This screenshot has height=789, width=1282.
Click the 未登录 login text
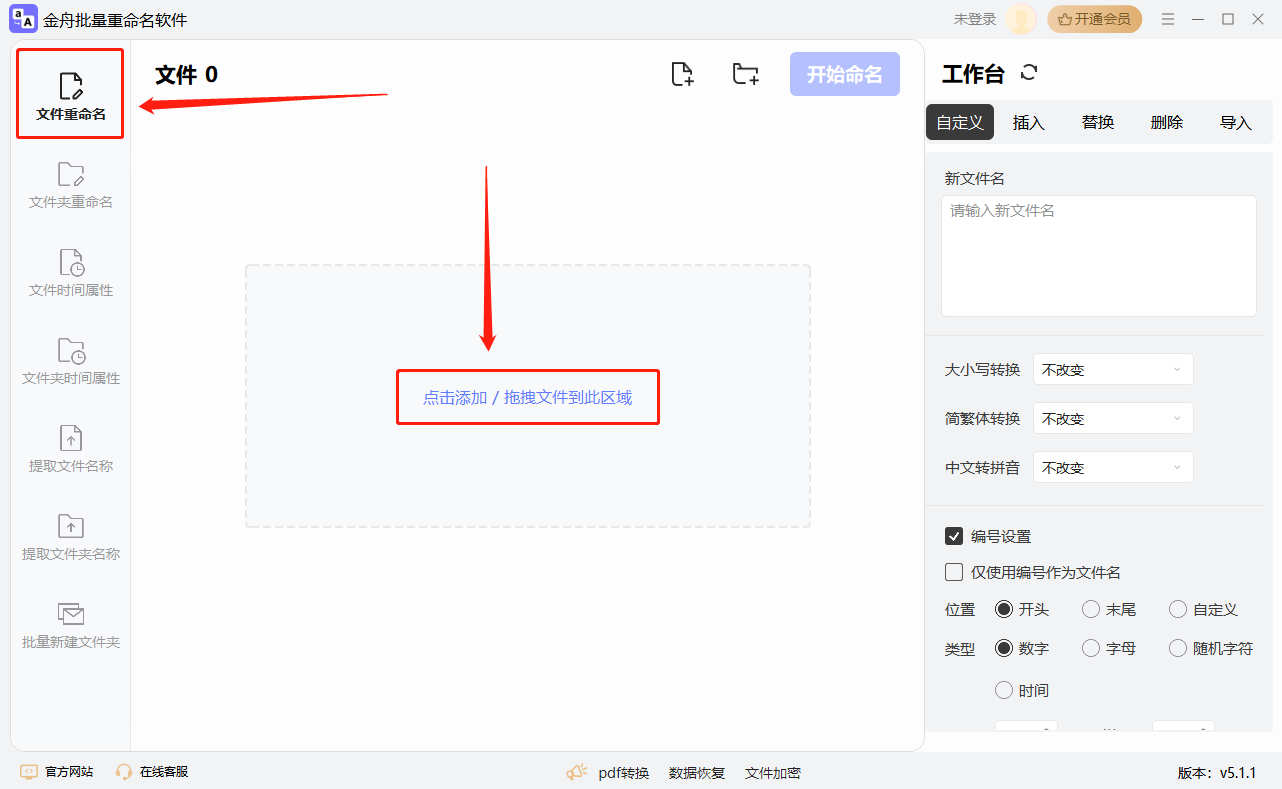pyautogui.click(x=975, y=19)
